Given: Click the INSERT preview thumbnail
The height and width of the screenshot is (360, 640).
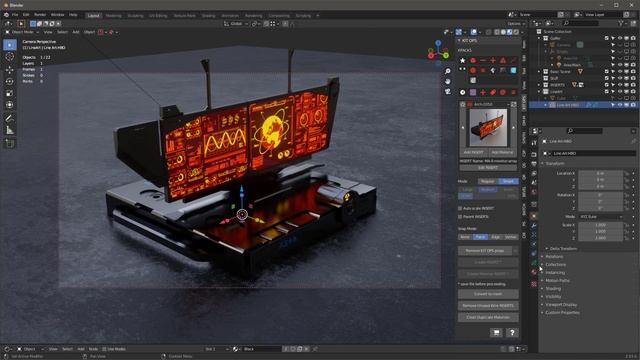Looking at the screenshot, I should tap(488, 127).
